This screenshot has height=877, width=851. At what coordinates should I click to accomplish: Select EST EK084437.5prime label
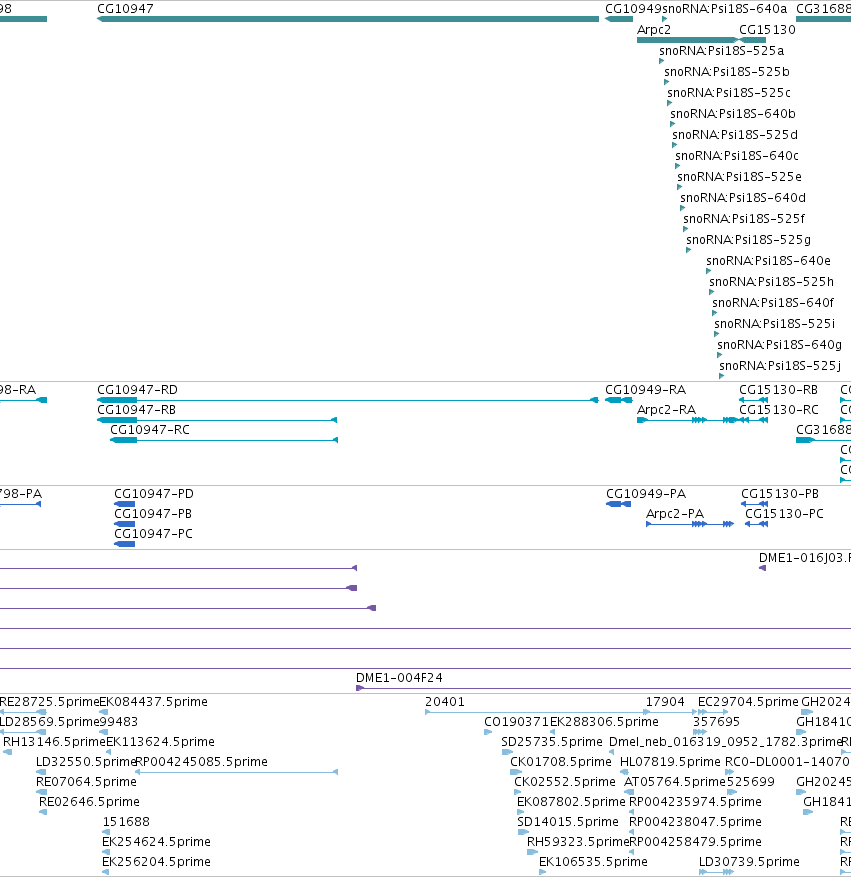tap(153, 702)
